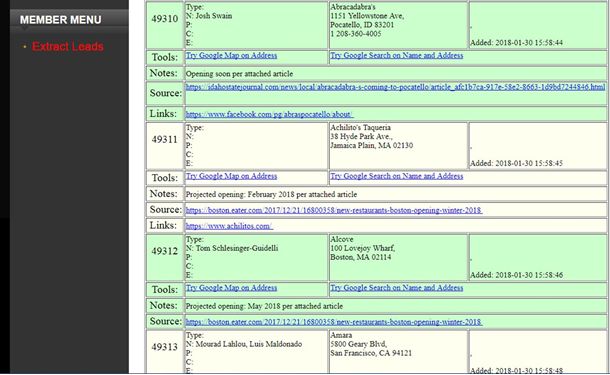This screenshot has height=375, width=610.
Task: Click address 5800 Geary Blvd
Action: point(358,344)
